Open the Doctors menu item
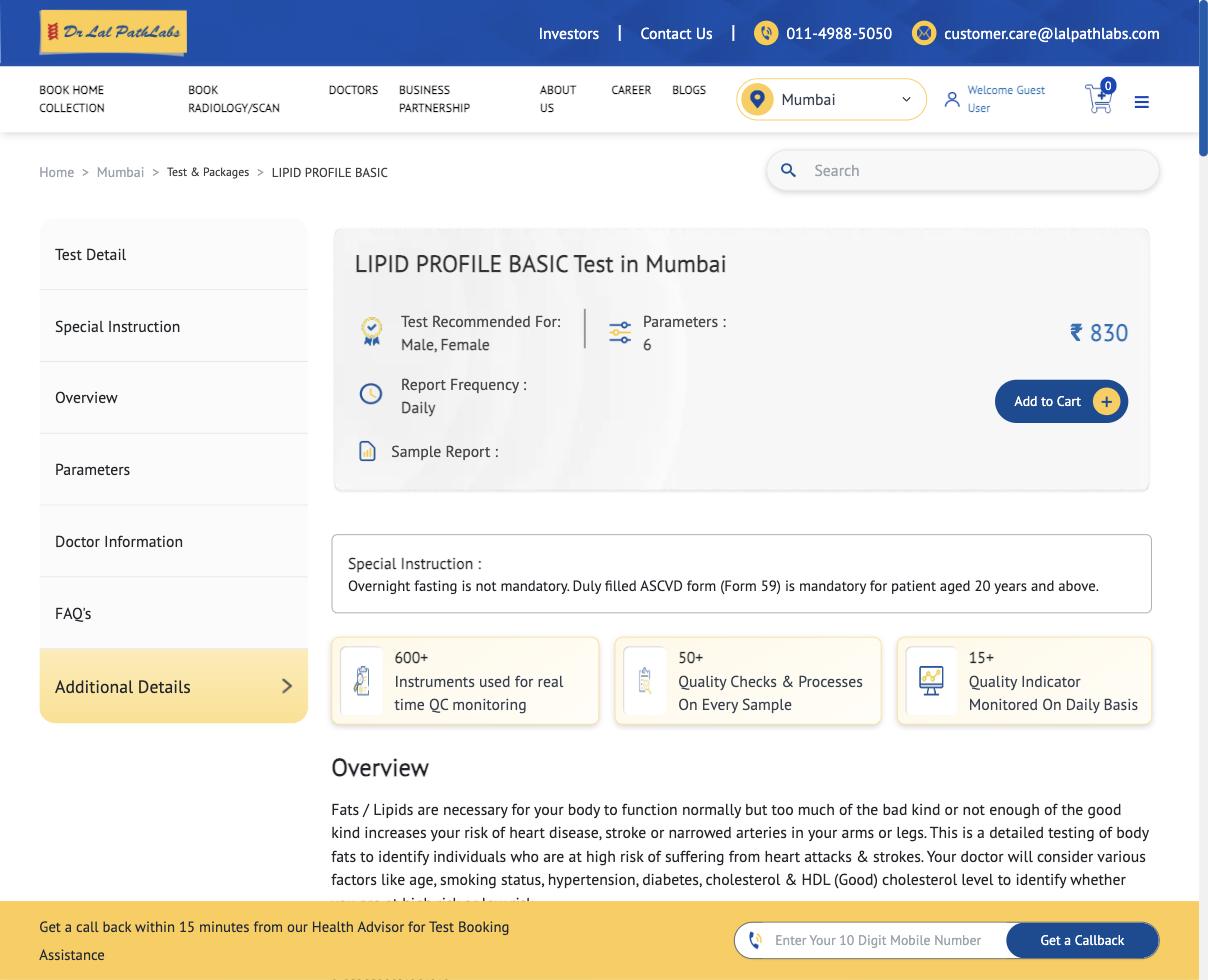This screenshot has width=1208, height=980. 353,90
